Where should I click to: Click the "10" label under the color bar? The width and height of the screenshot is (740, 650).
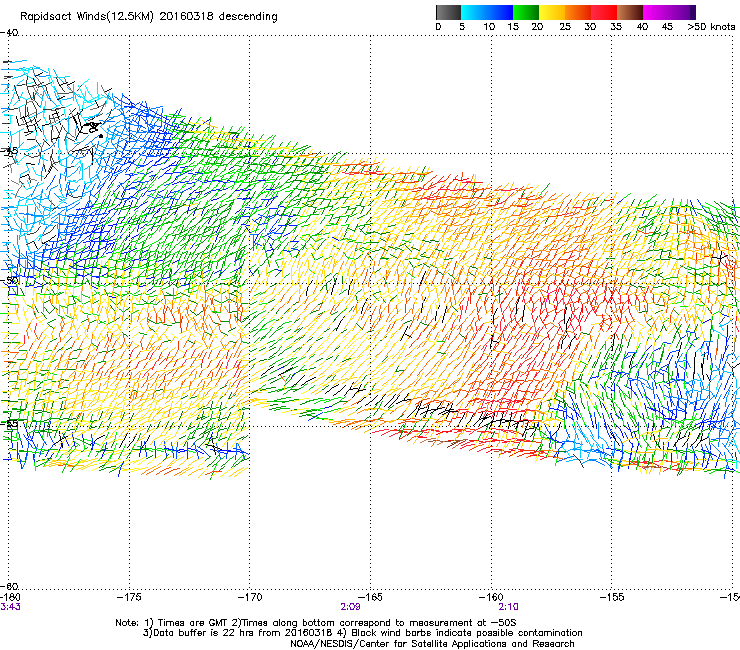[x=489, y=27]
